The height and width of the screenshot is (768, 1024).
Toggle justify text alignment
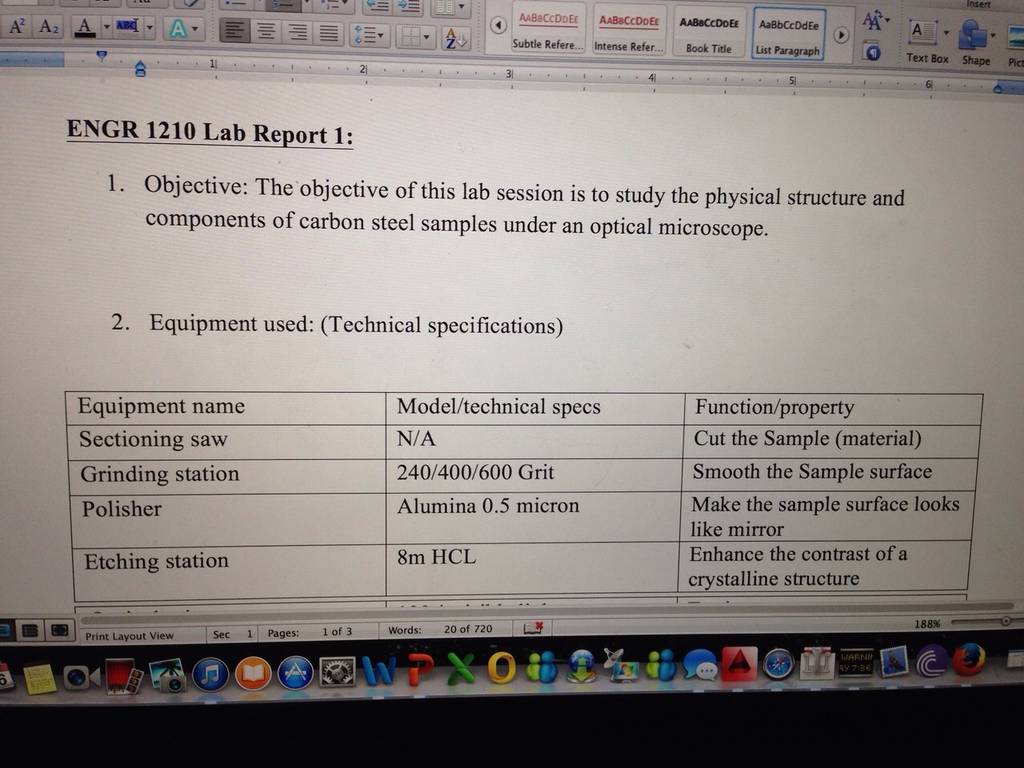coord(328,33)
